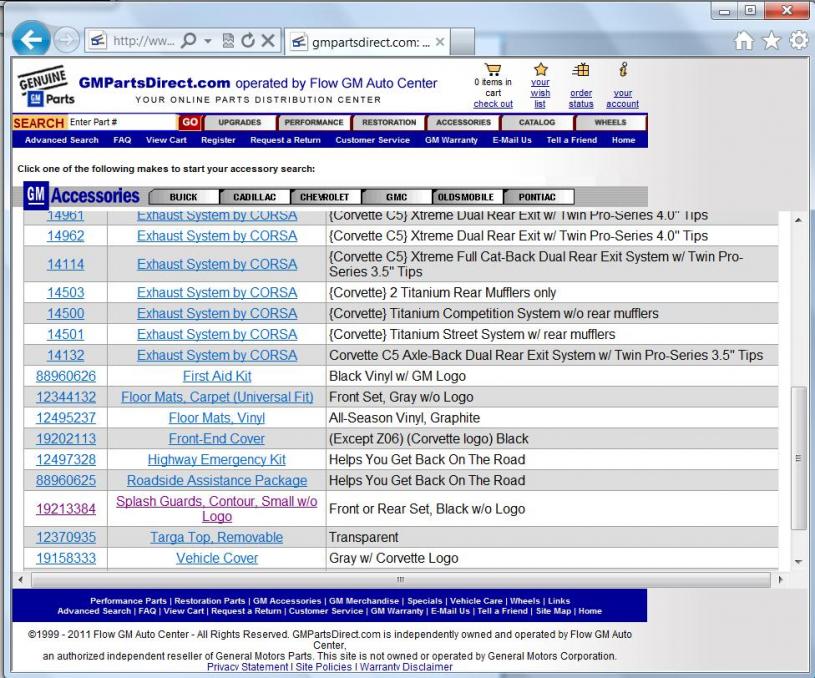Image resolution: width=815 pixels, height=678 pixels.
Task: Click the Targa Top, Removable link
Action: click(x=217, y=538)
